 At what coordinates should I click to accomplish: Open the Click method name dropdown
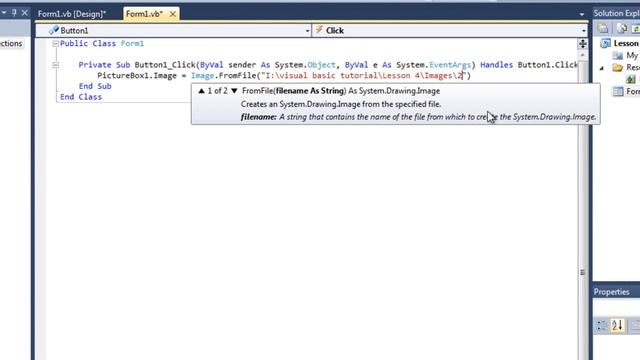pyautogui.click(x=584, y=31)
